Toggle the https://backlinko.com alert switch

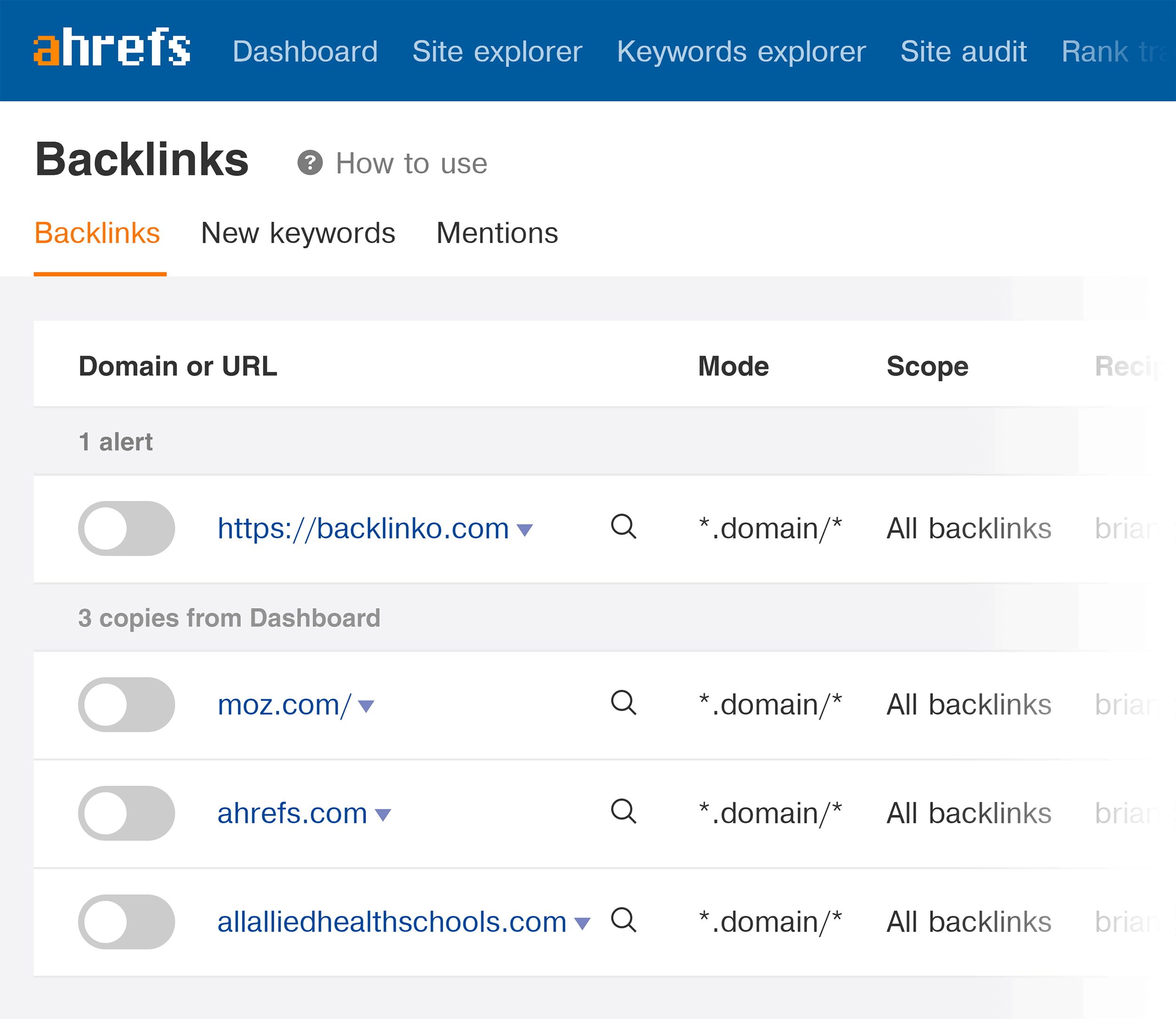127,528
